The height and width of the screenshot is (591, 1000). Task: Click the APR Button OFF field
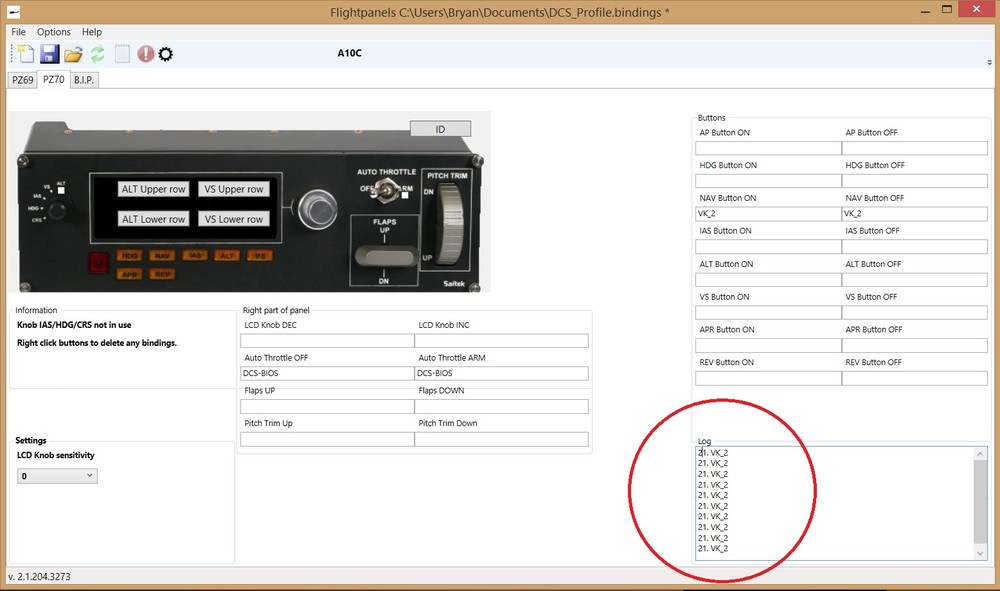(915, 345)
